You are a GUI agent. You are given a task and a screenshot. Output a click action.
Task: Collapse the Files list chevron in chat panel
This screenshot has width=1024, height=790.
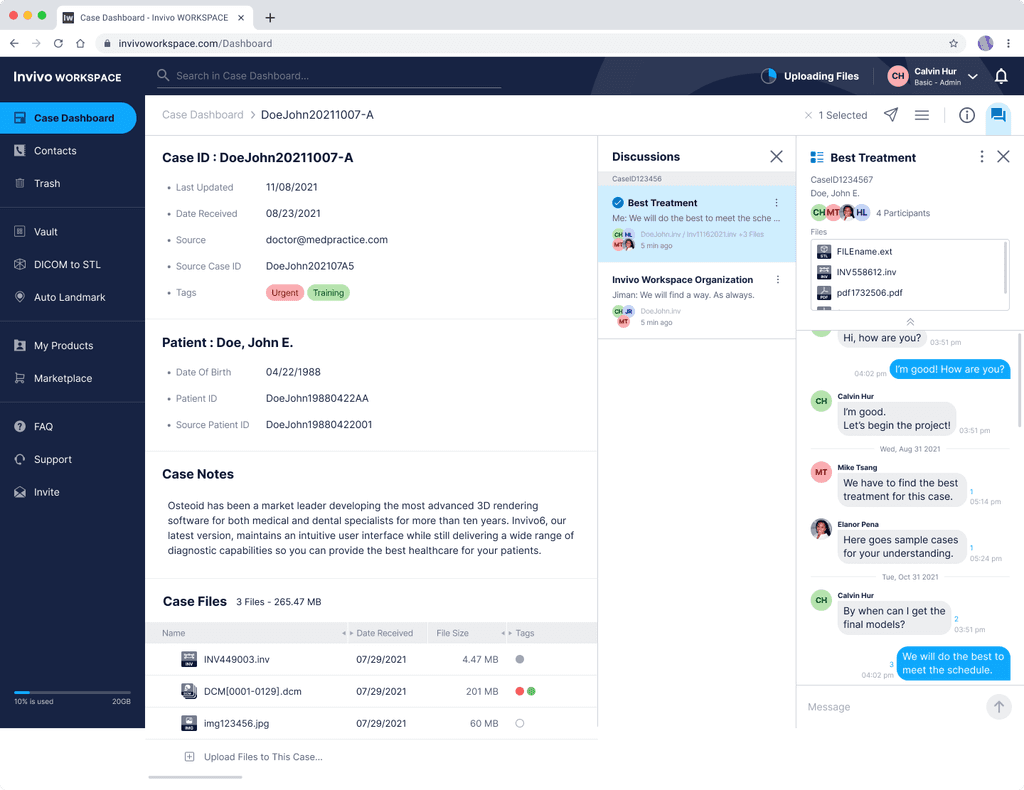(910, 322)
